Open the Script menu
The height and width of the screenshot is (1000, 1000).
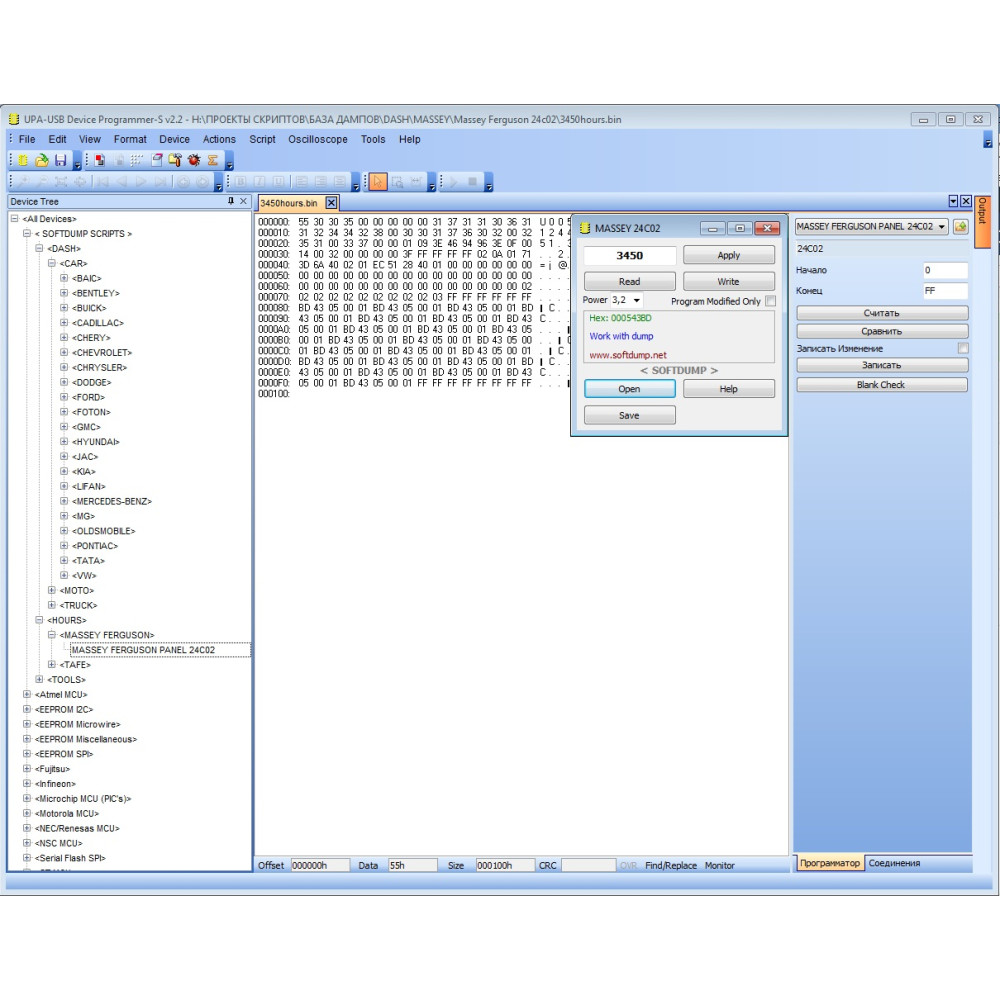(x=262, y=139)
